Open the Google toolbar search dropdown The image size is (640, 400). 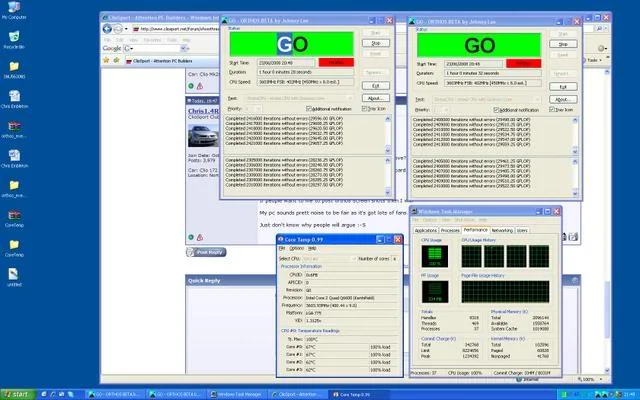pos(183,49)
